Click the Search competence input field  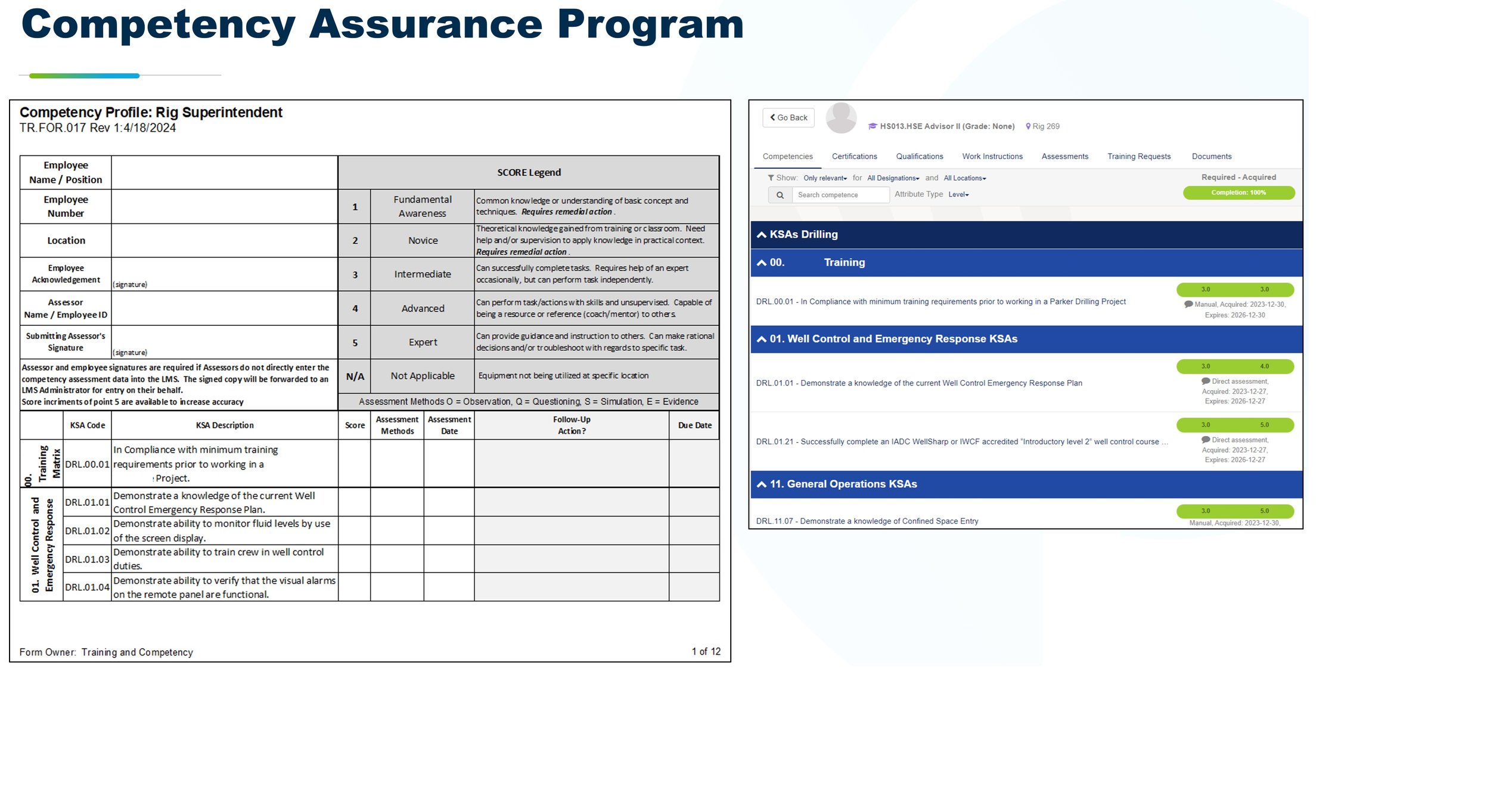[x=840, y=195]
